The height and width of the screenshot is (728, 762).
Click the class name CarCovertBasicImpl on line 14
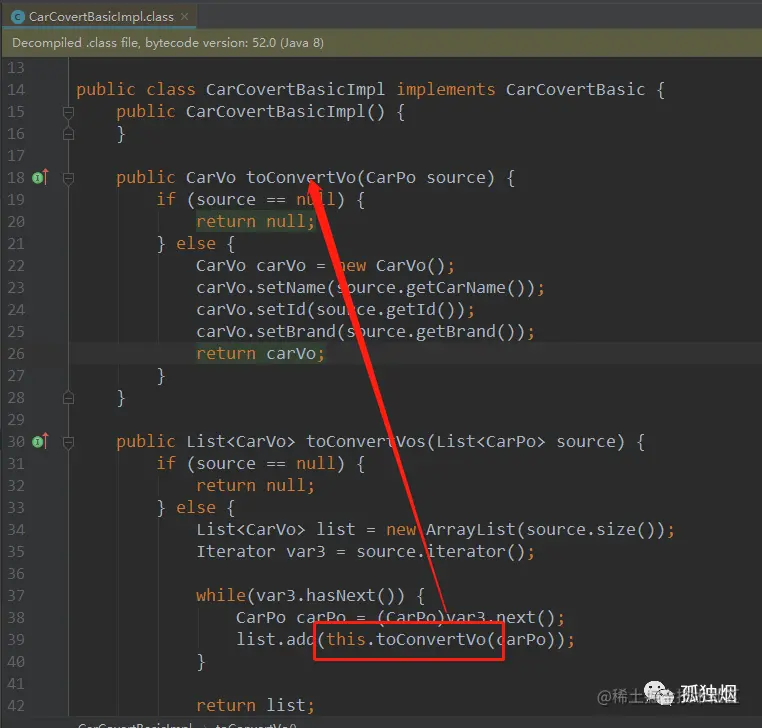coord(295,89)
